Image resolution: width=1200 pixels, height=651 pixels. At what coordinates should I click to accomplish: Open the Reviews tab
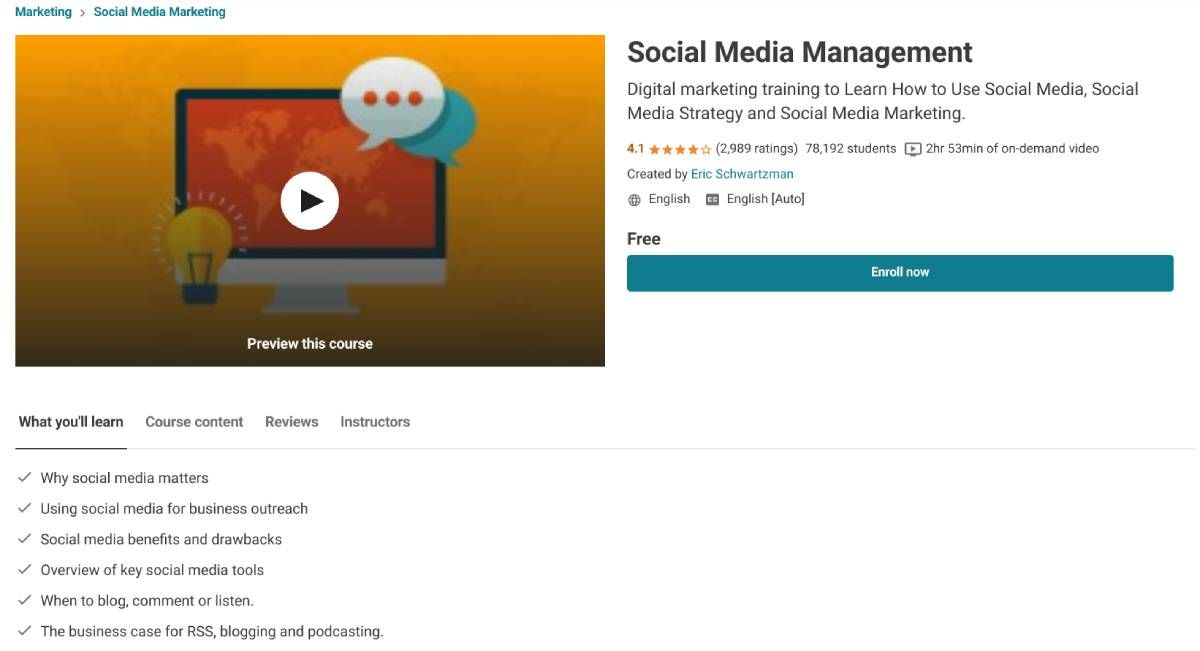coord(291,422)
